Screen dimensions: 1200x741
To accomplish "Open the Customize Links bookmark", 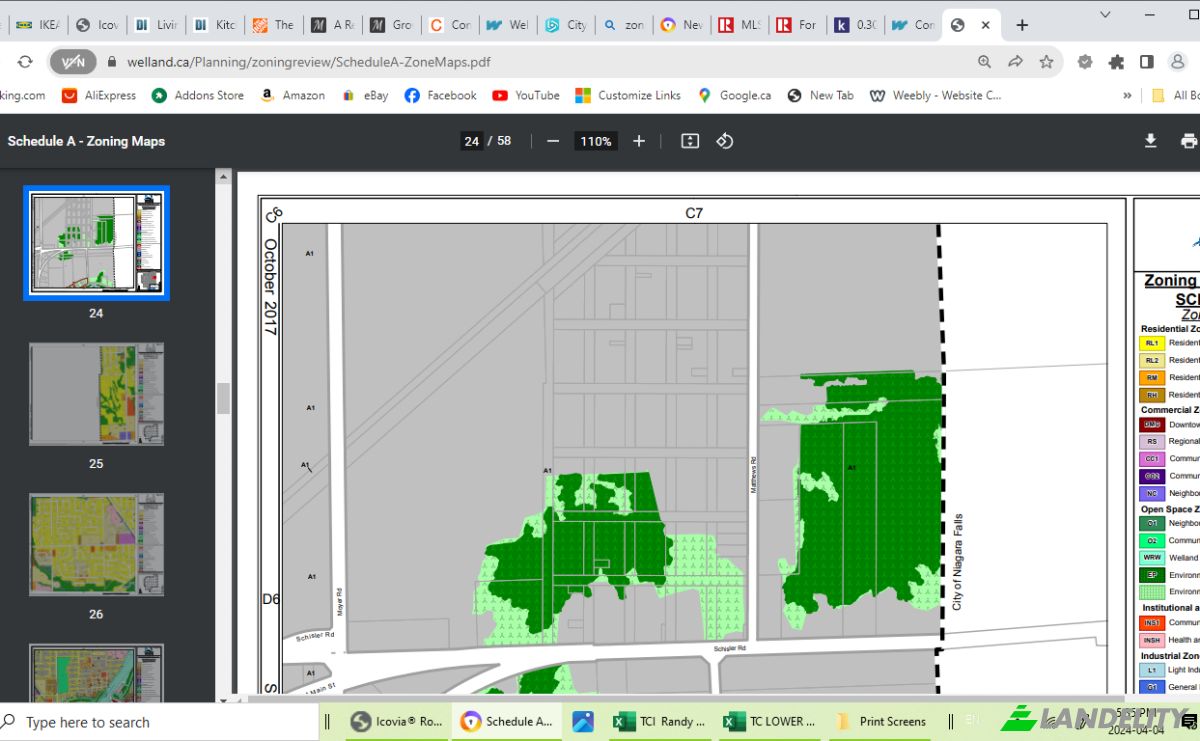I will [x=628, y=96].
